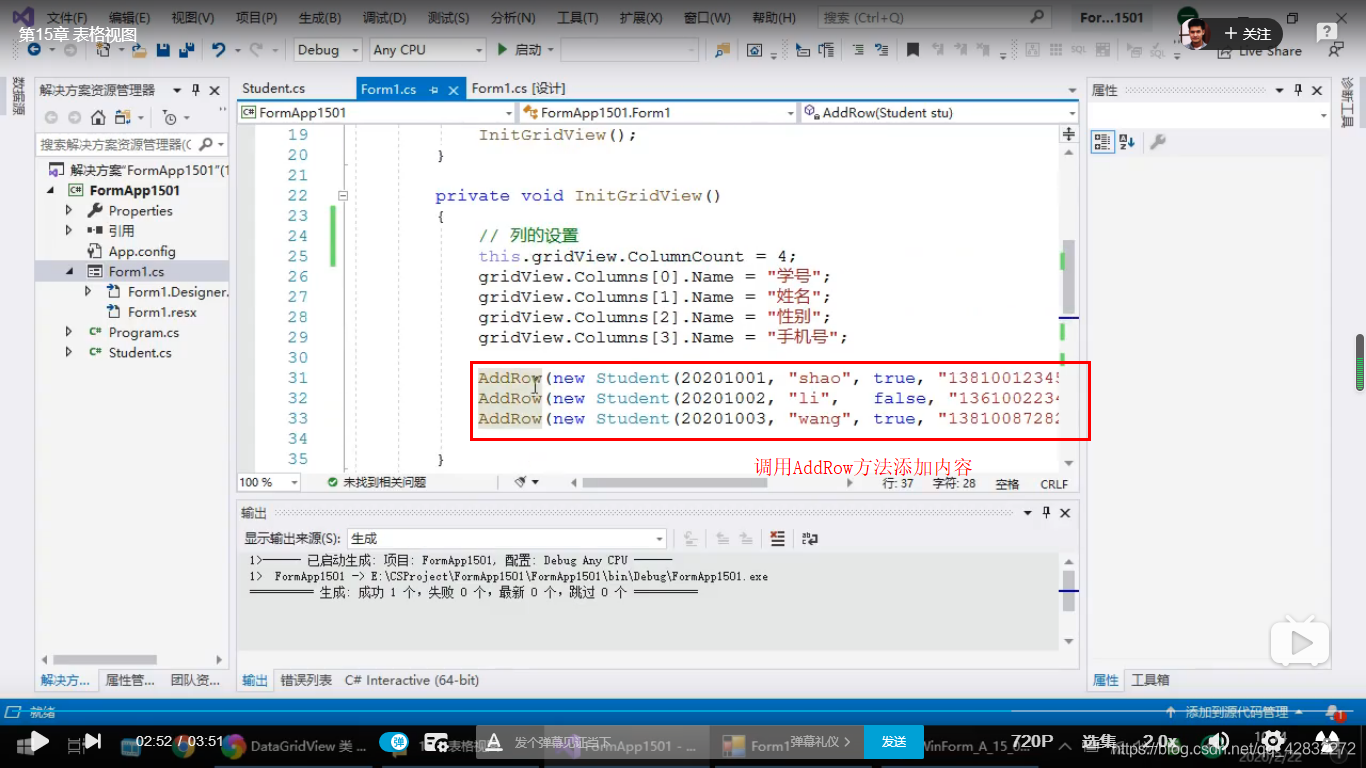Click the Live Share button
The height and width of the screenshot is (768, 1366).
coord(1259,51)
